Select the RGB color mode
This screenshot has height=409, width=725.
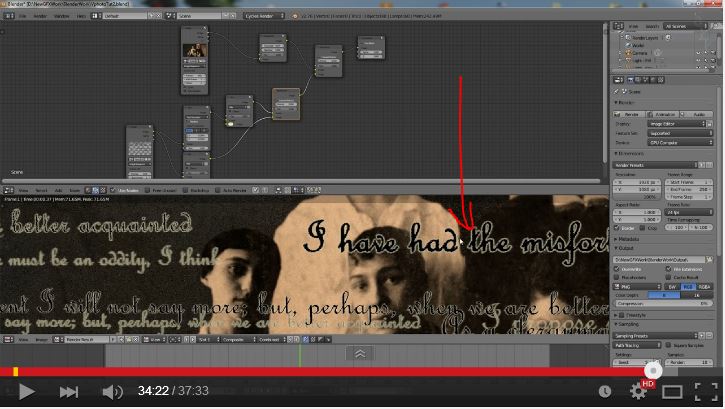[688, 287]
